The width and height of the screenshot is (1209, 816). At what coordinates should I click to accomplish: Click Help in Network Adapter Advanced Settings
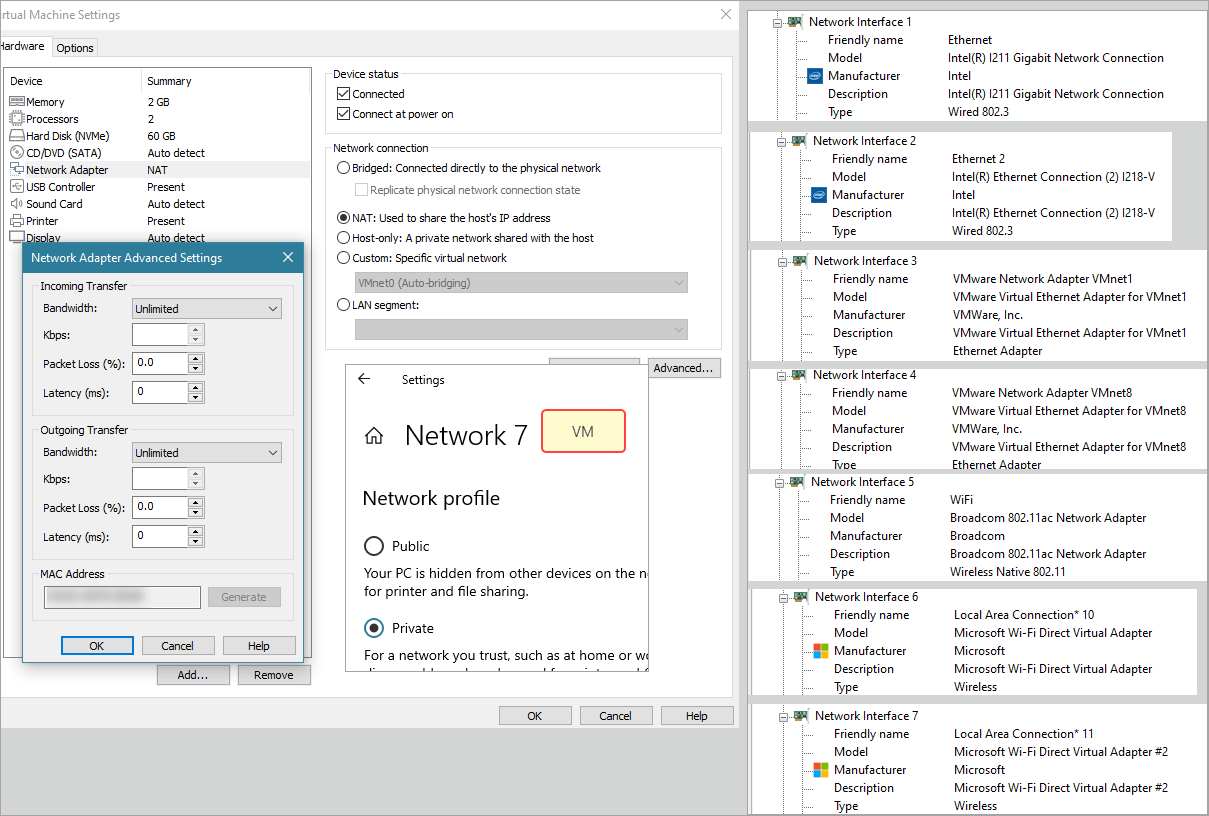point(259,646)
